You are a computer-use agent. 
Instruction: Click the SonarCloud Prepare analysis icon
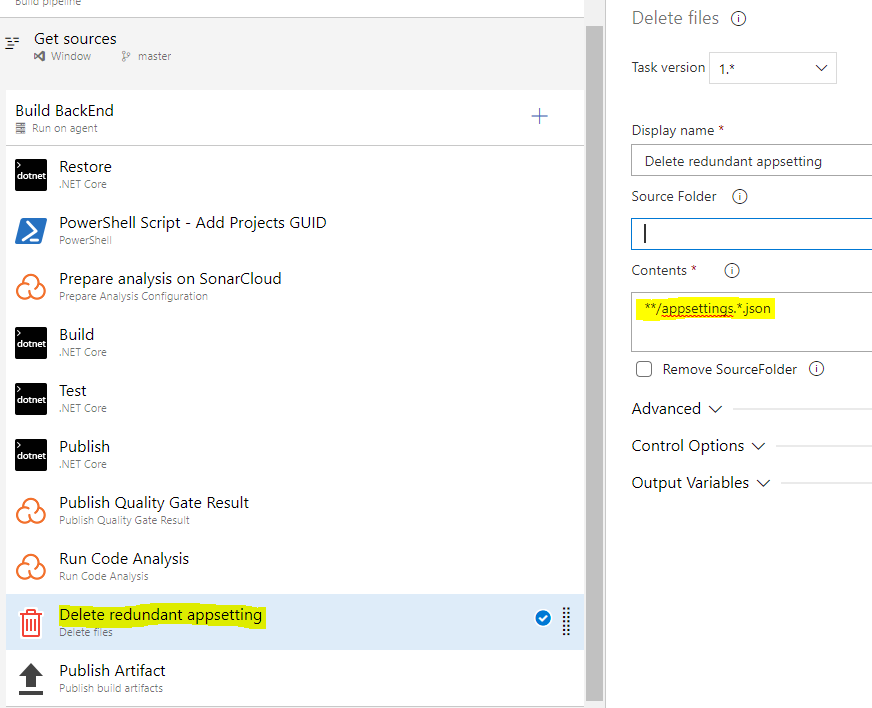31,287
